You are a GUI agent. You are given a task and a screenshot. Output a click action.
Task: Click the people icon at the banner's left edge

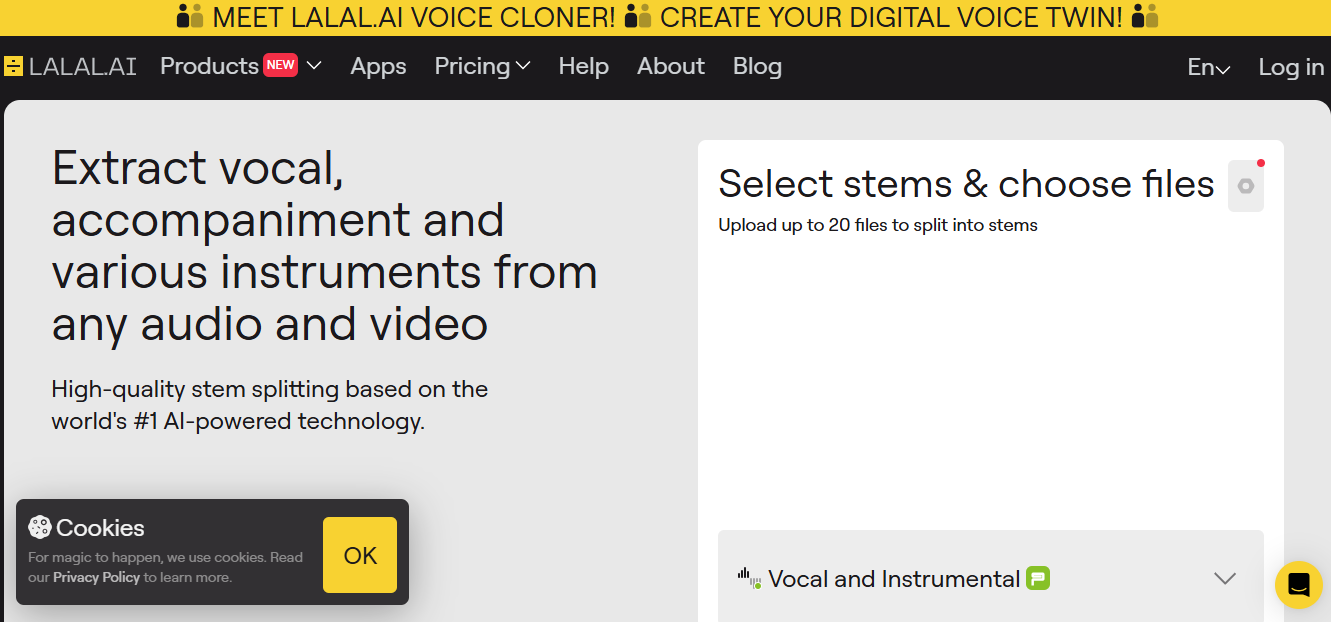[x=190, y=17]
